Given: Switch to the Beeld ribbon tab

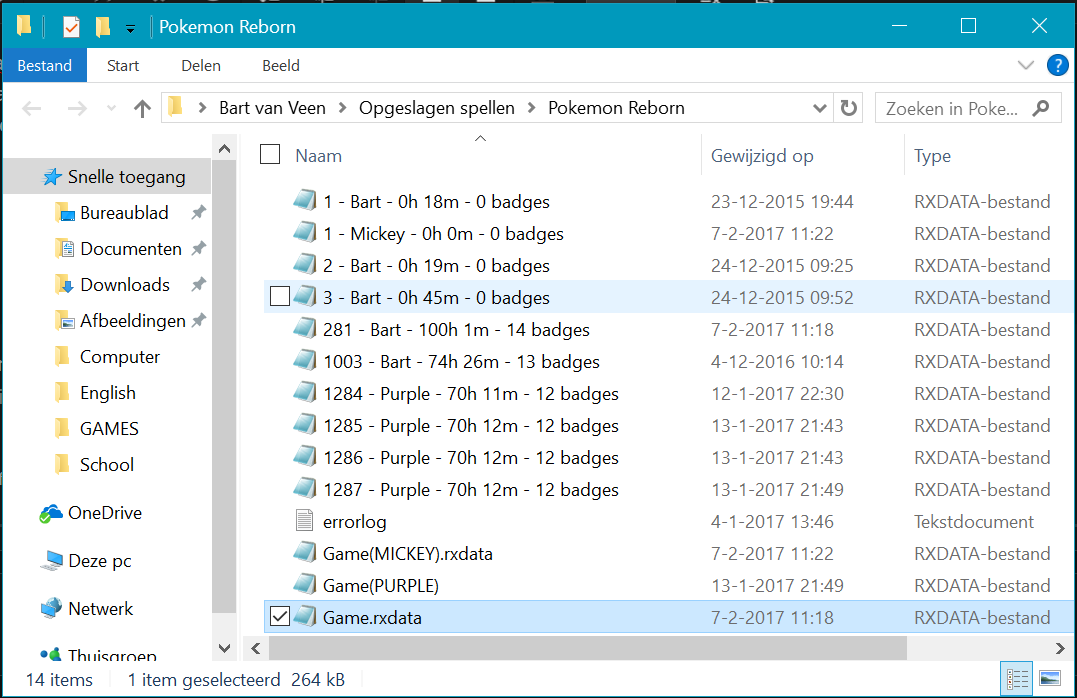Looking at the screenshot, I should (280, 66).
